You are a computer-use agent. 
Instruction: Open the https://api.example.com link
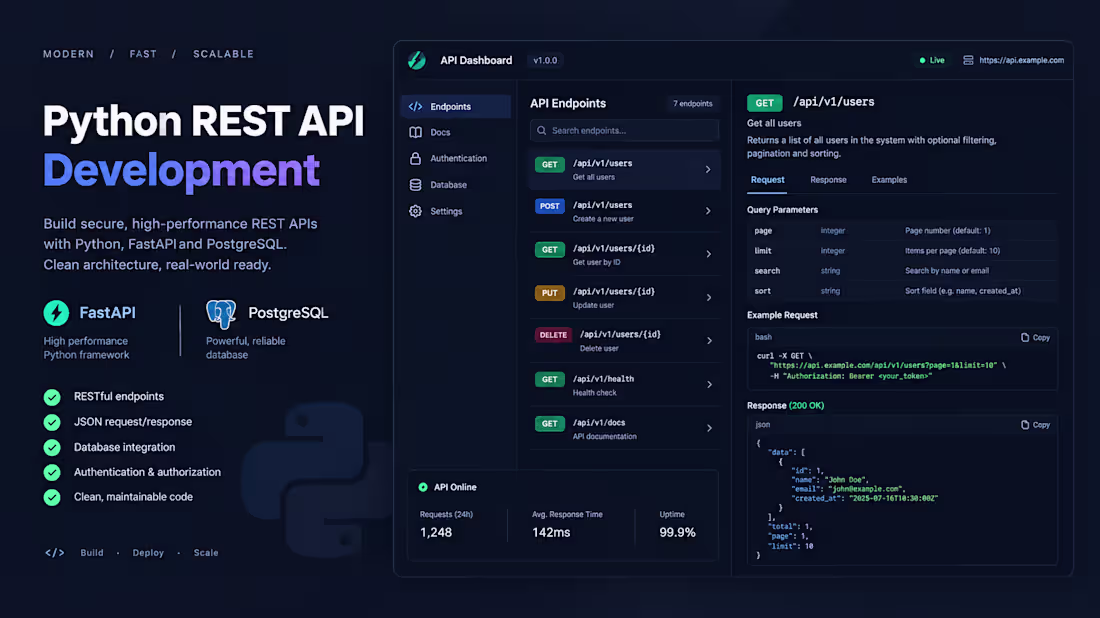(x=1021, y=60)
